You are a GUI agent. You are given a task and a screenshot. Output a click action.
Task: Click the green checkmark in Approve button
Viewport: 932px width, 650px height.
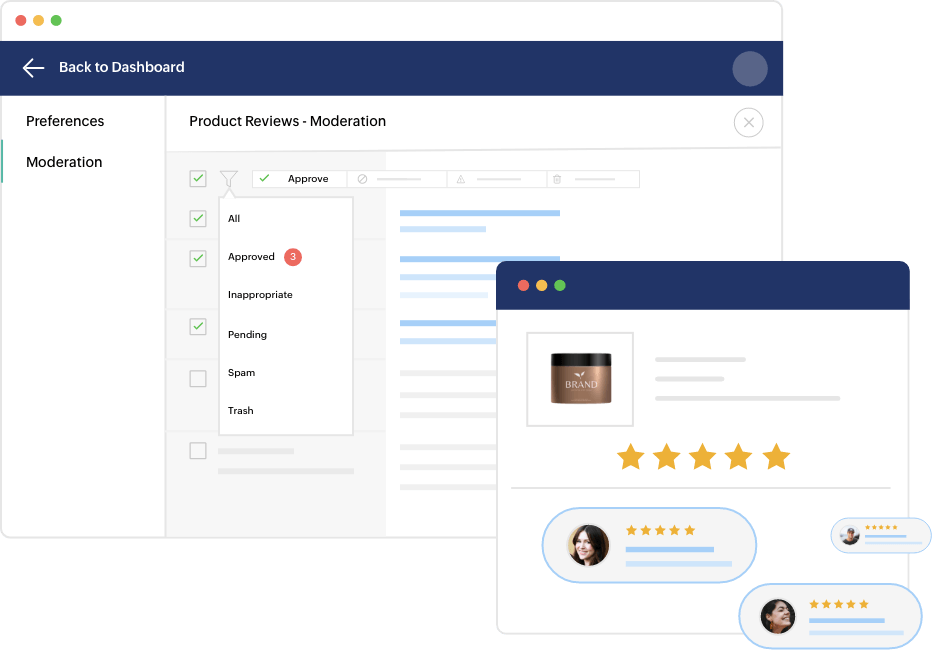click(x=265, y=178)
